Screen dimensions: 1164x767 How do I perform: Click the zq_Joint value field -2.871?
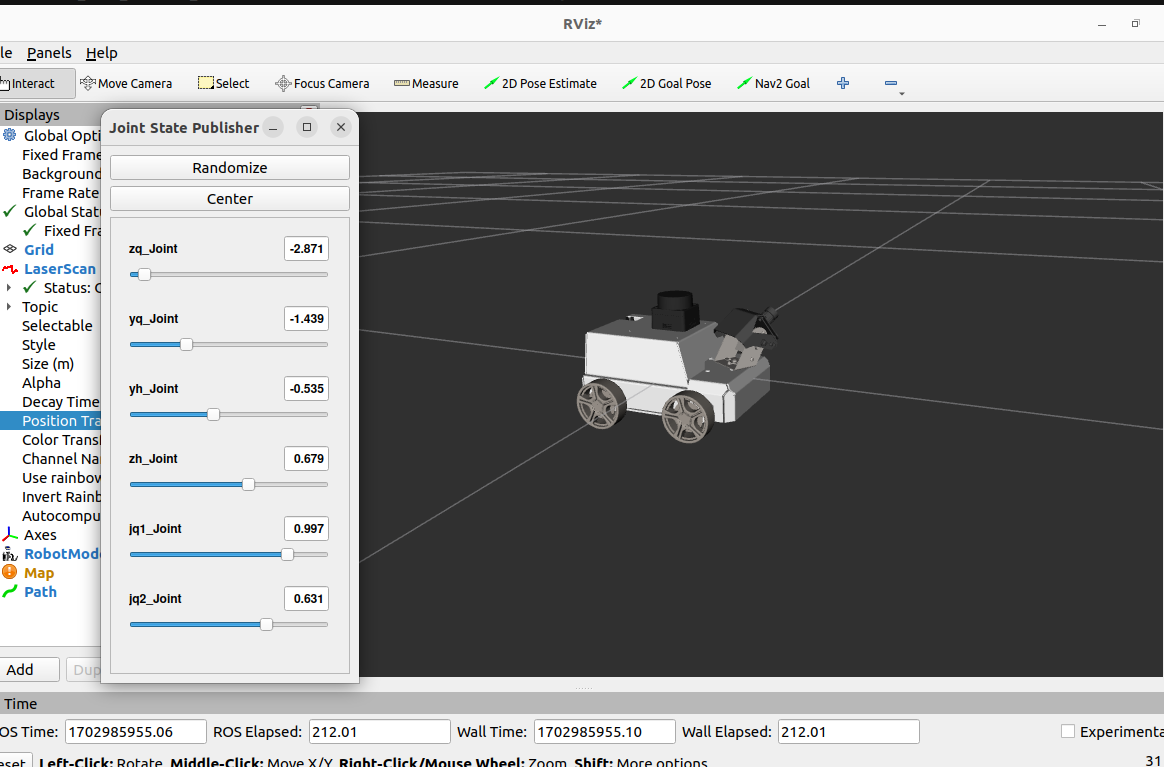[307, 249]
